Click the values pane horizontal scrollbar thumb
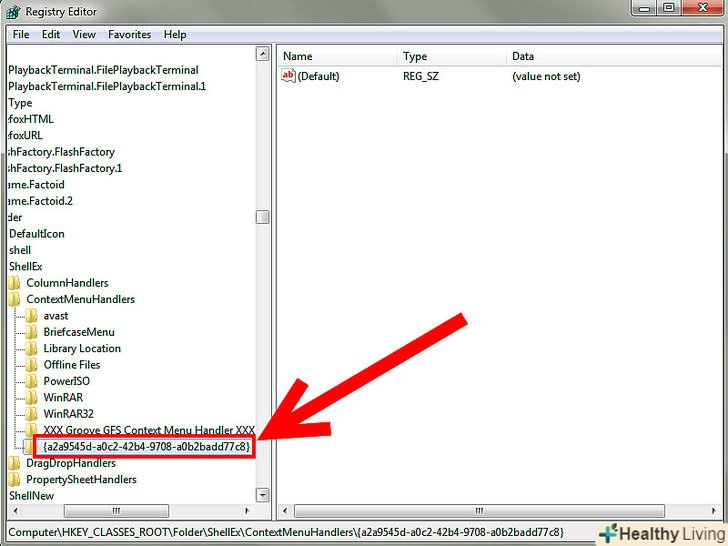This screenshot has height=546, width=728. click(479, 511)
